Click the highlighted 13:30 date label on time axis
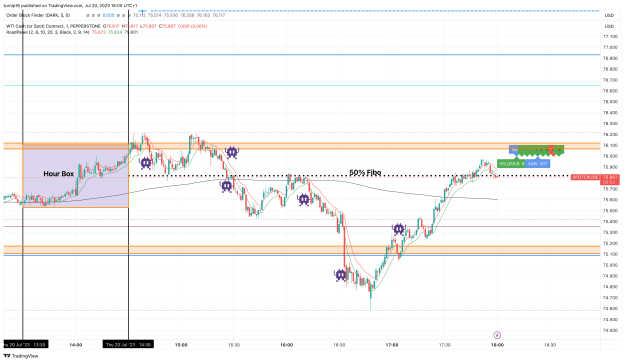Viewport: 625px width, 362px height. (25, 344)
